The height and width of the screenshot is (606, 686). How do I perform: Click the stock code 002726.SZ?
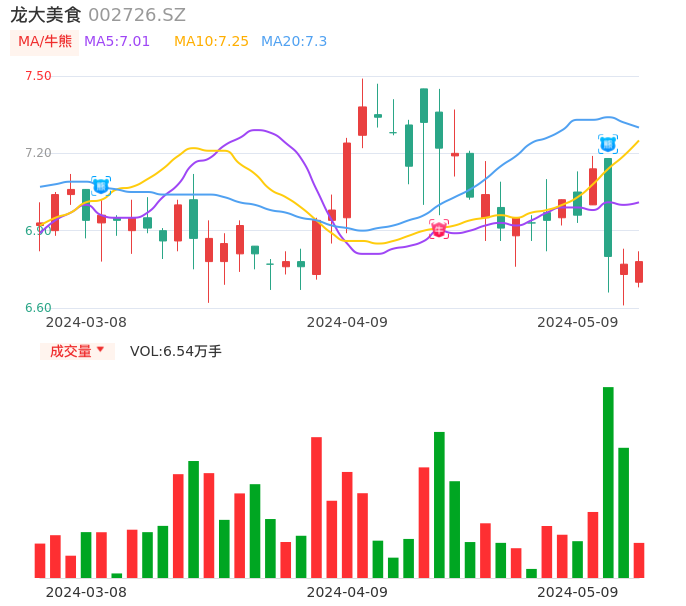pyautogui.click(x=137, y=15)
